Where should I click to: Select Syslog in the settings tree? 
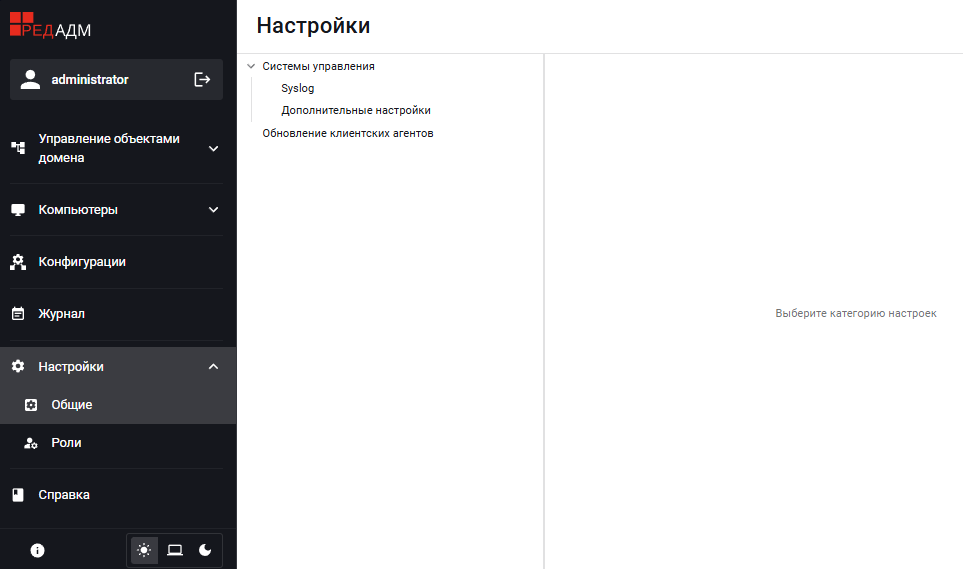point(297,88)
